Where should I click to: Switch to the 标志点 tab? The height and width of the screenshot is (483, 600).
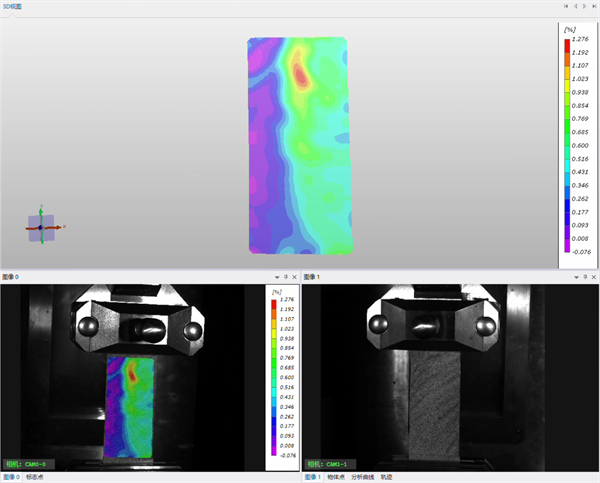coord(34,477)
